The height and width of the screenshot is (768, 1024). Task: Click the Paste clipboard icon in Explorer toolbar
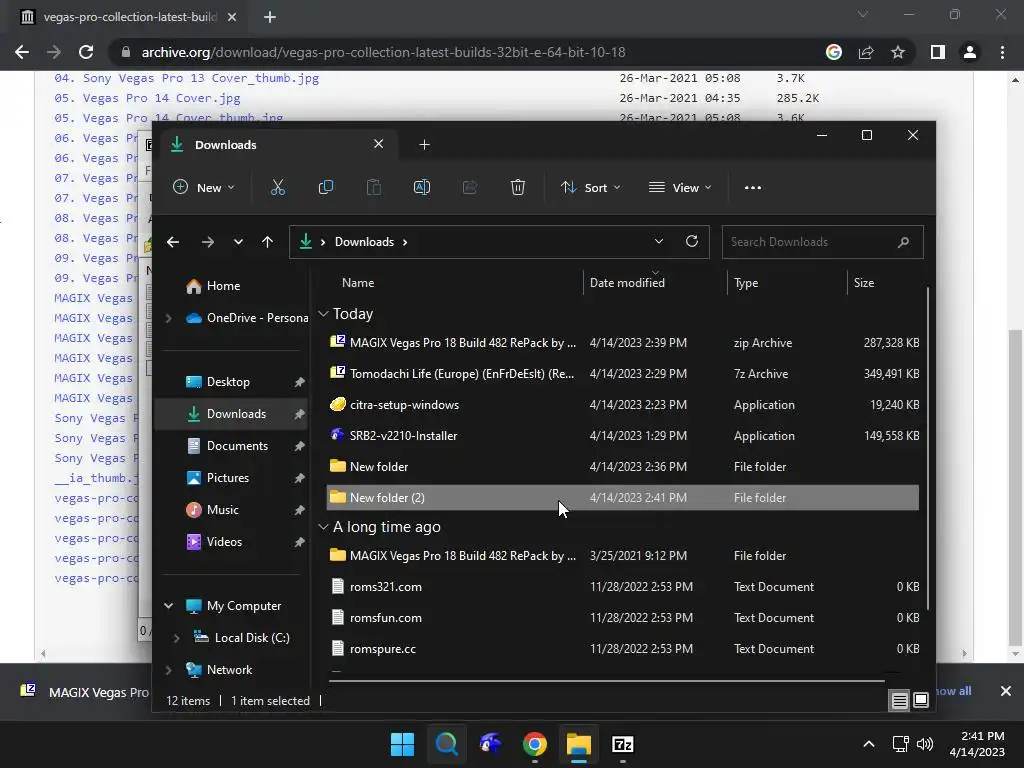pos(374,188)
